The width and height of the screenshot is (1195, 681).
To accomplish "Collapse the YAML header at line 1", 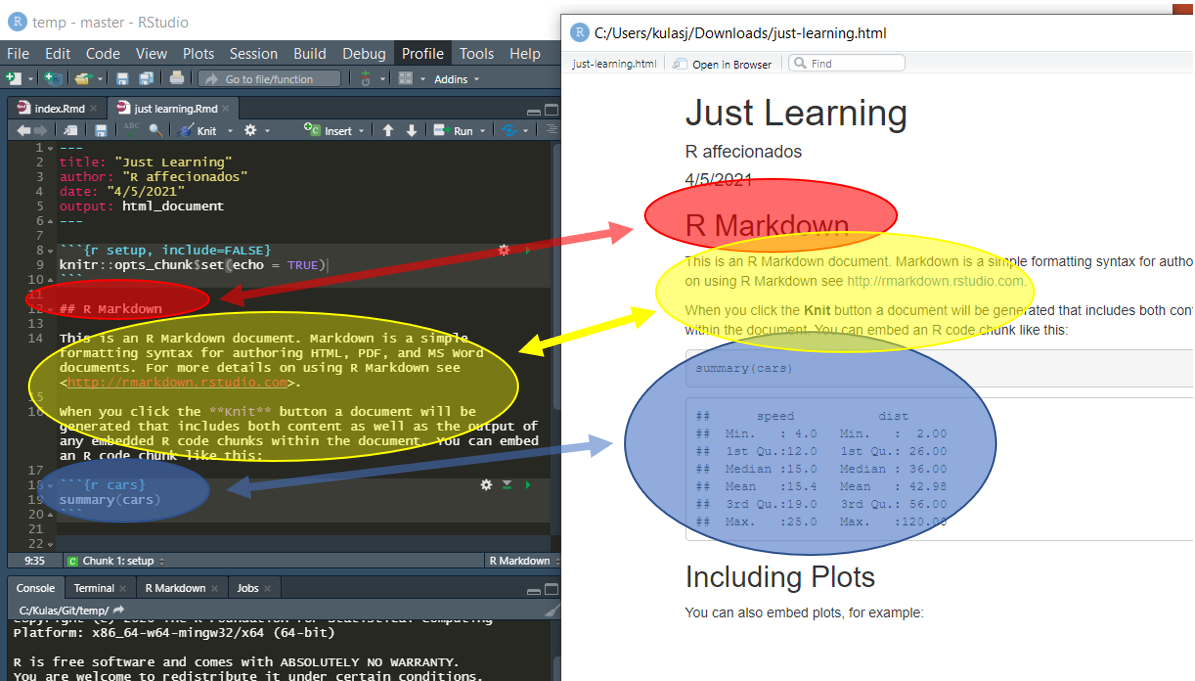I will (x=50, y=148).
